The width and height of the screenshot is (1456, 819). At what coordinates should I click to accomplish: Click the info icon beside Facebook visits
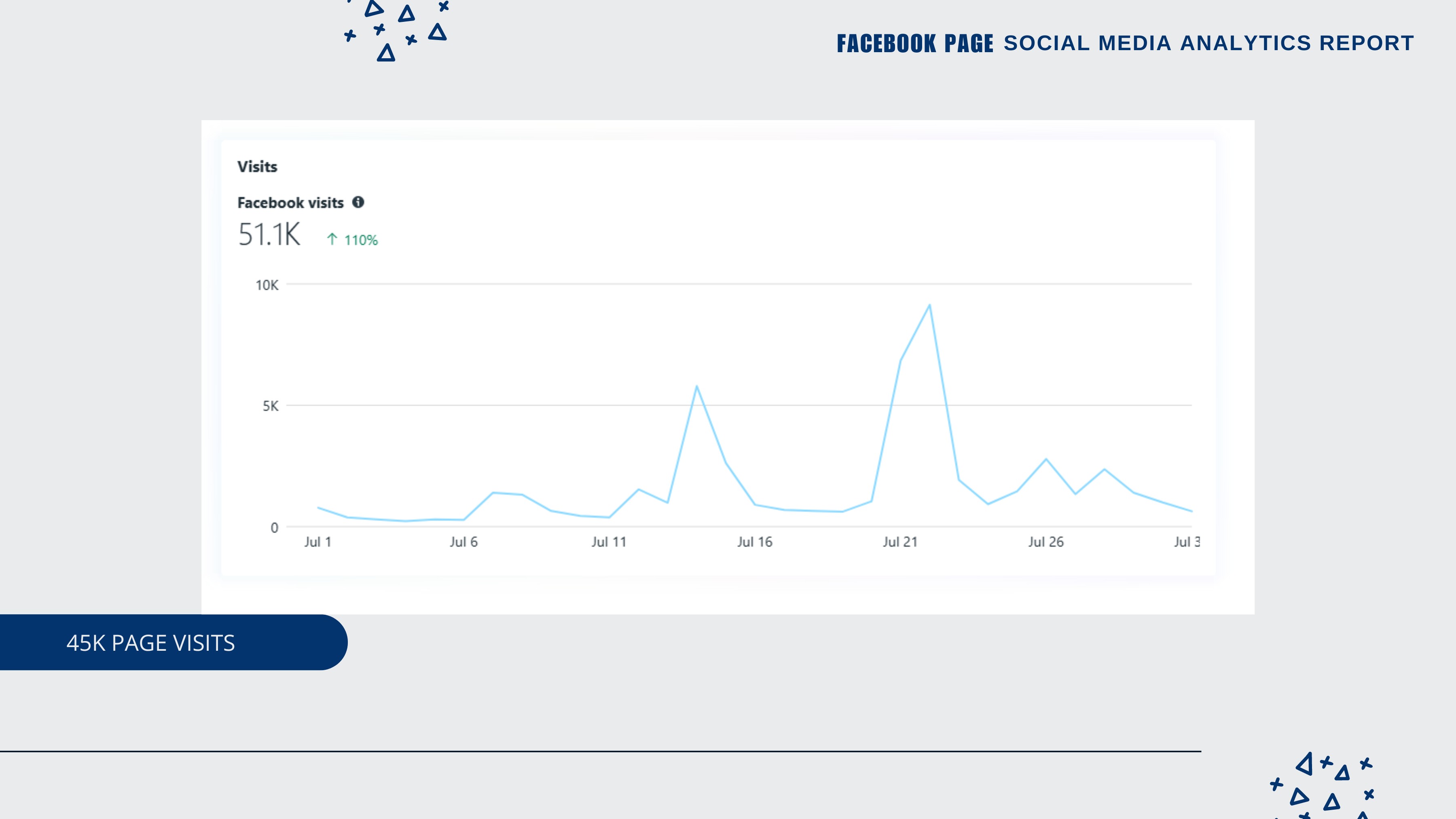tap(358, 202)
